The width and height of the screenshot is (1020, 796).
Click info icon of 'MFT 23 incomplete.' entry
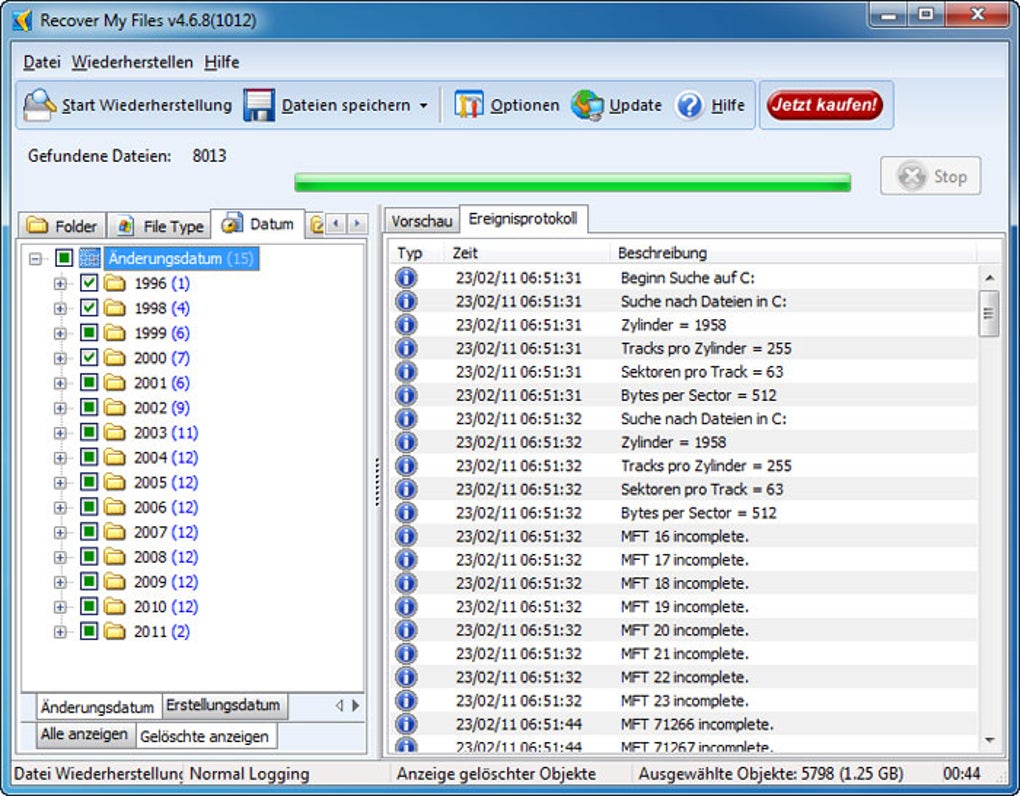tap(406, 700)
